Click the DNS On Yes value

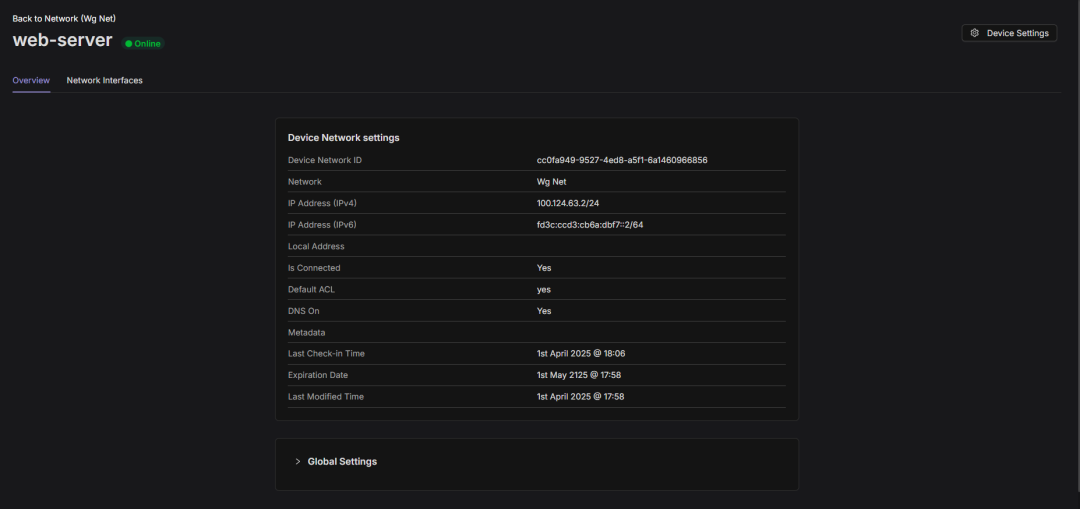544,311
